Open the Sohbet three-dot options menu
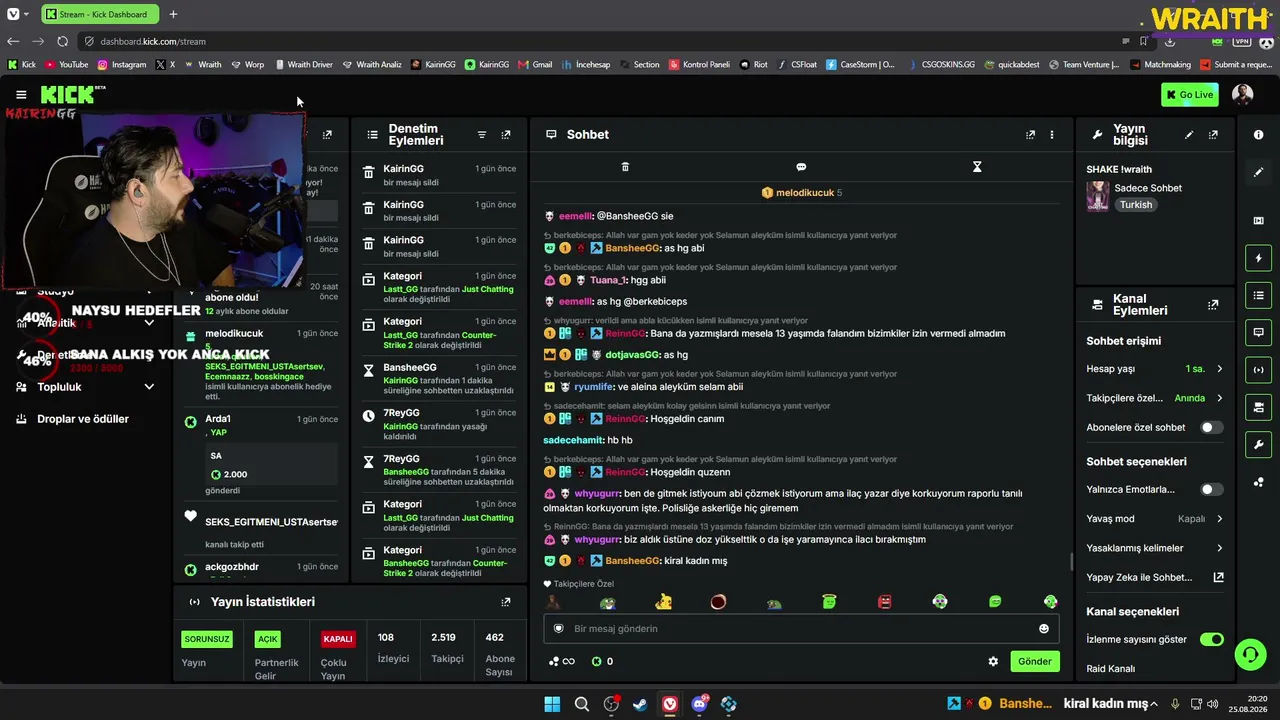Image resolution: width=1280 pixels, height=720 pixels. click(1051, 135)
